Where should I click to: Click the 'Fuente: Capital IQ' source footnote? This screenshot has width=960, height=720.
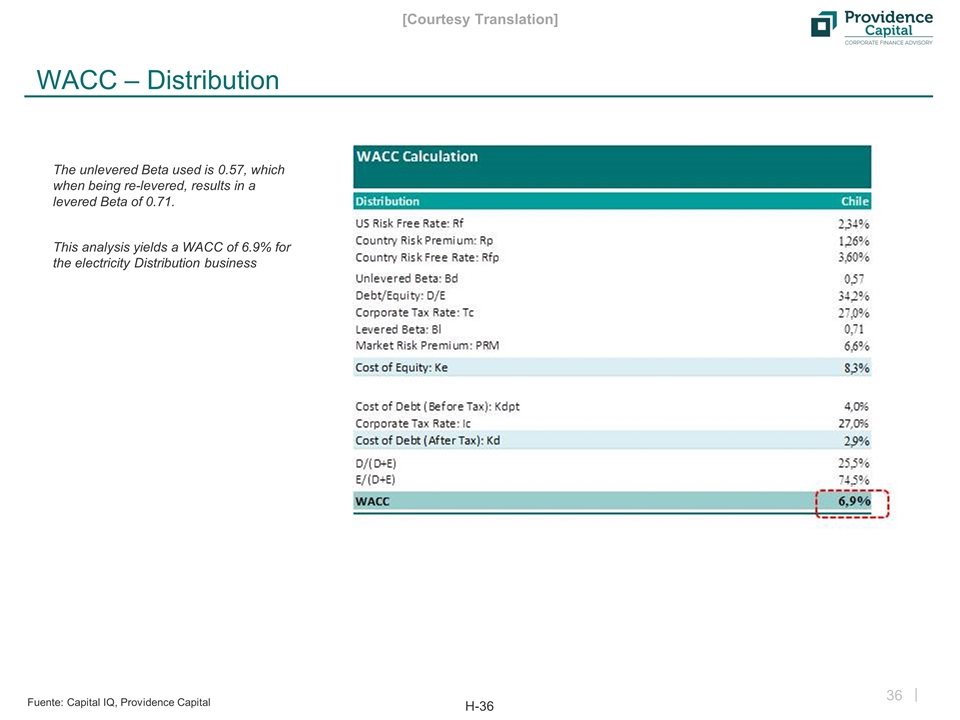point(118,702)
